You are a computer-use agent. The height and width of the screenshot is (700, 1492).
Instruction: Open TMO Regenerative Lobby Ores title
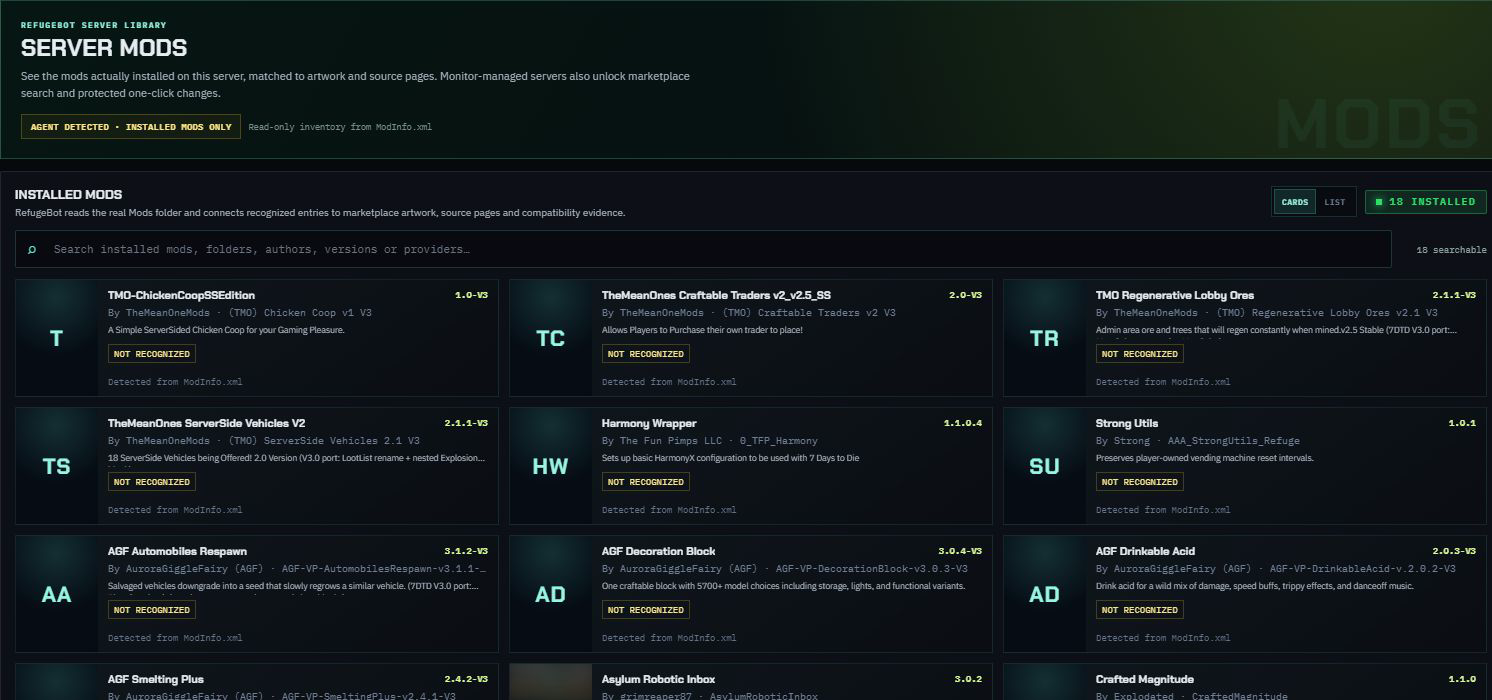(x=1174, y=295)
